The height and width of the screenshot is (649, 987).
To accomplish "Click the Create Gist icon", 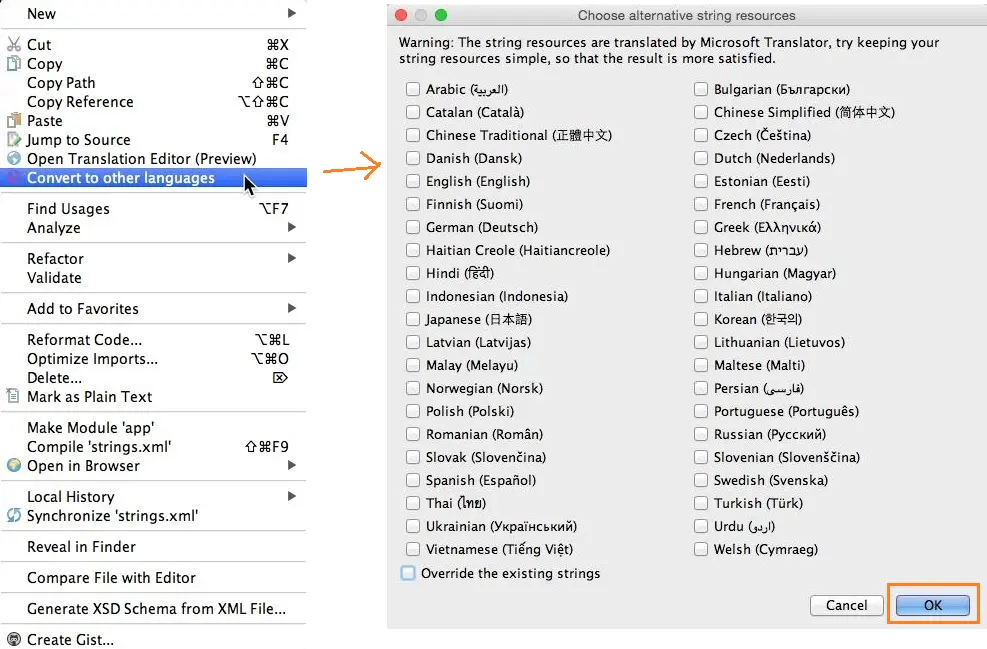I will pos(12,640).
